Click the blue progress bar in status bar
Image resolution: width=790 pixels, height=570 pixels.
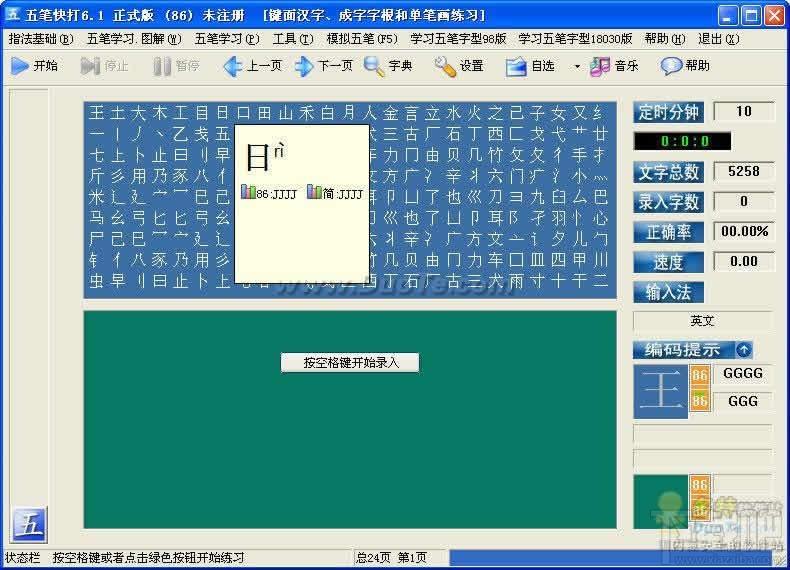(x=610, y=557)
